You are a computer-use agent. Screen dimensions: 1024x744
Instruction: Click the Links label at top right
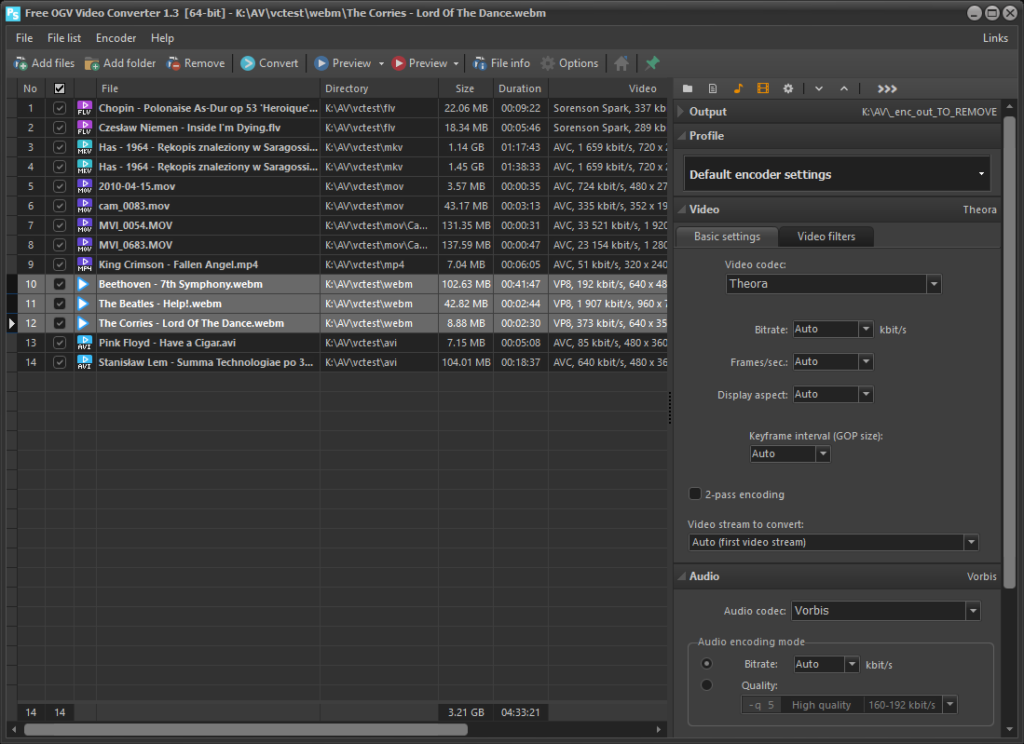coord(995,37)
